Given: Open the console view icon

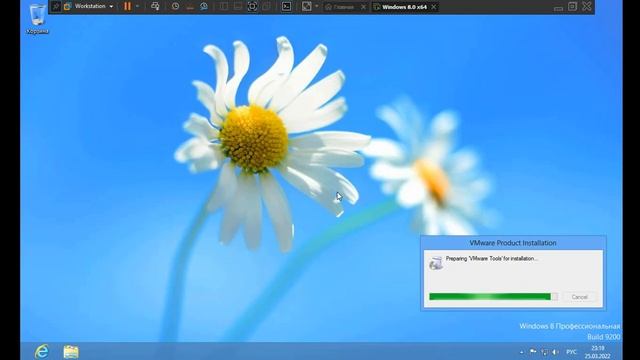Looking at the screenshot, I should pyautogui.click(x=287, y=7).
